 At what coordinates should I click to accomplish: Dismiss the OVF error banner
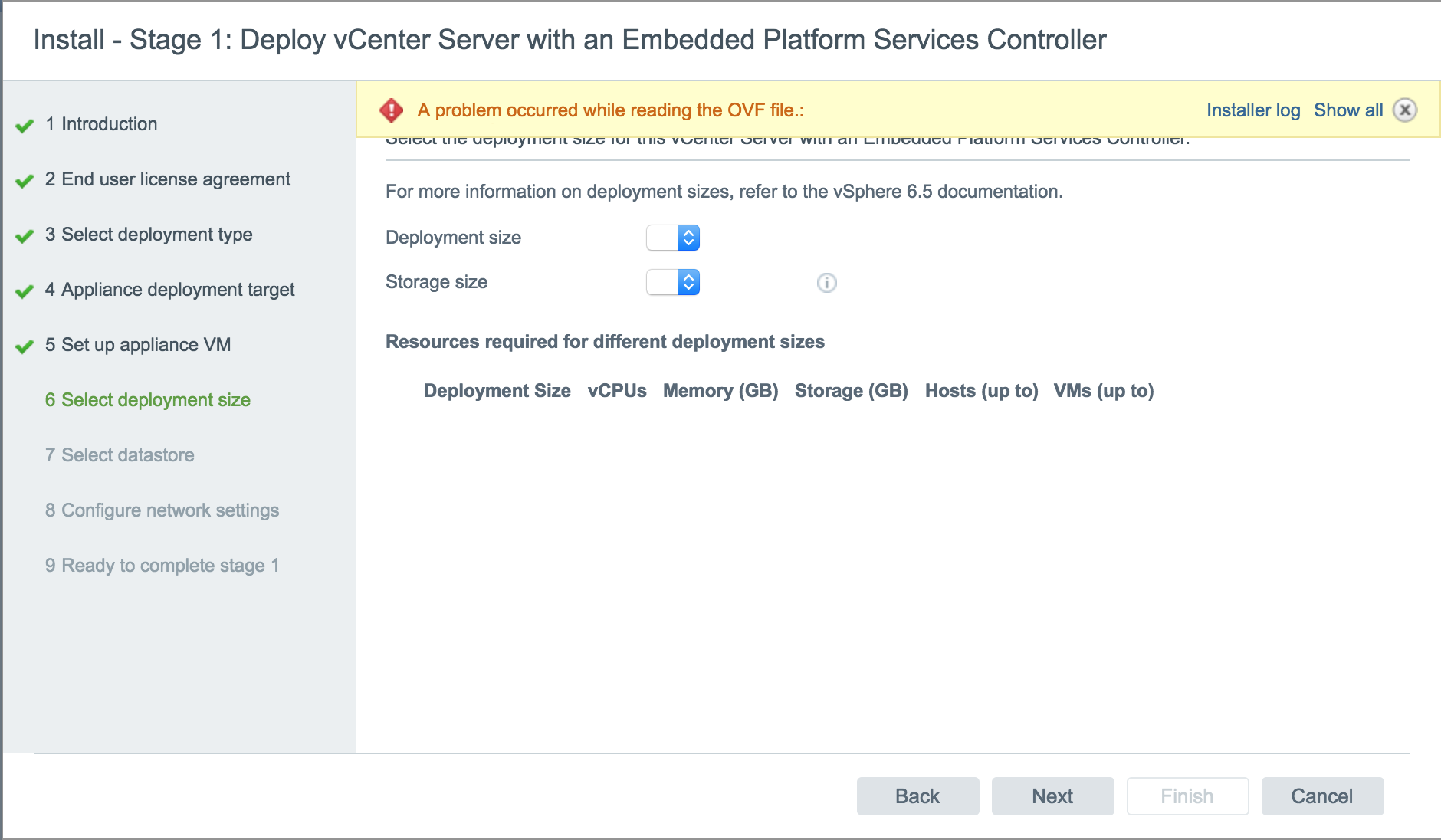tap(1404, 110)
